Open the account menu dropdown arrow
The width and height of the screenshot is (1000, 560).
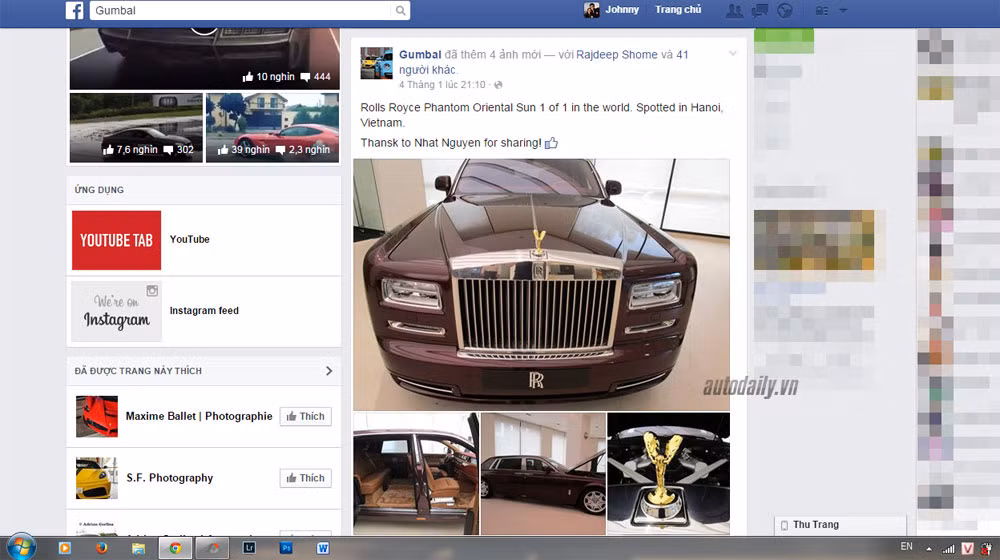point(843,10)
